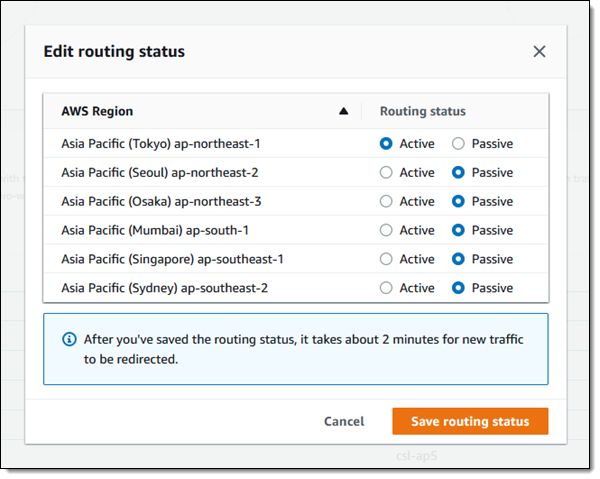Close the Edit routing status dialog

[539, 51]
